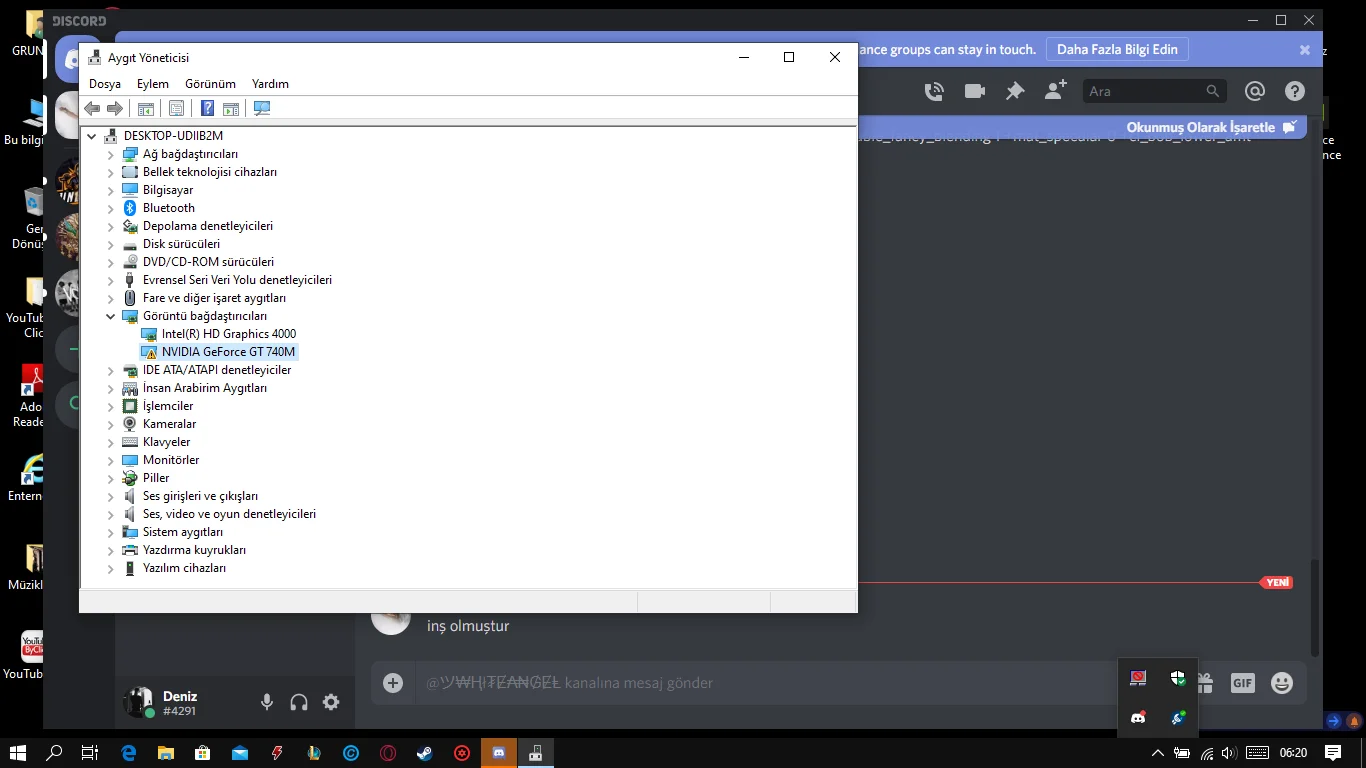
Task: Open the Properties toolbar icon in Device Manager
Action: coord(176,109)
